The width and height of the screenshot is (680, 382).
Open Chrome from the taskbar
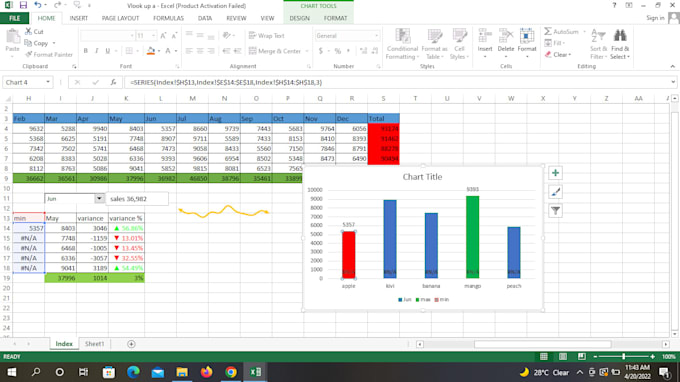click(231, 372)
